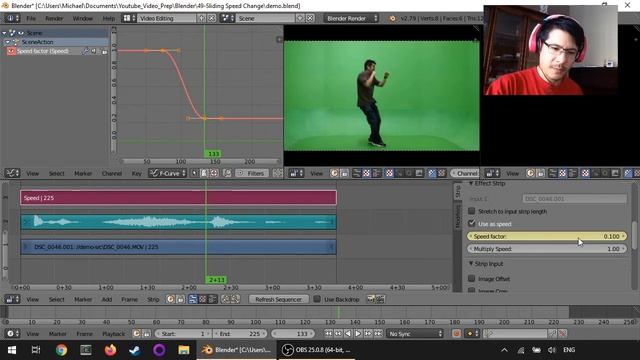Enable the Use Backdrop checkbox

pos(317,300)
